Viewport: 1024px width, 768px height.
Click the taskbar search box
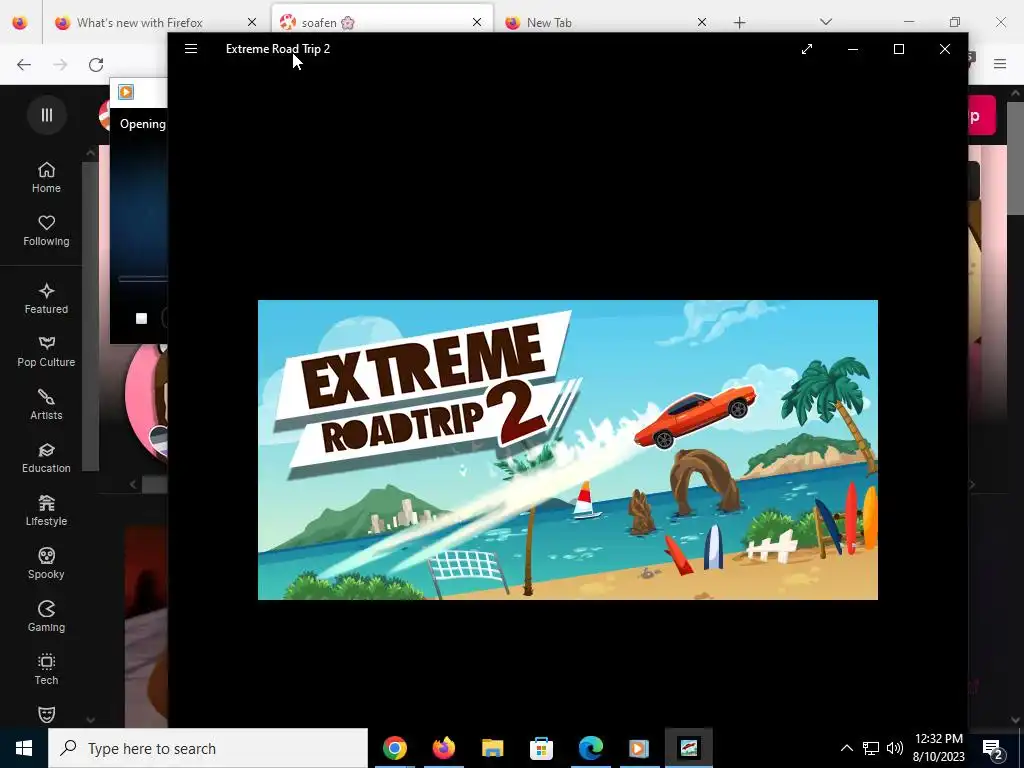tap(208, 748)
